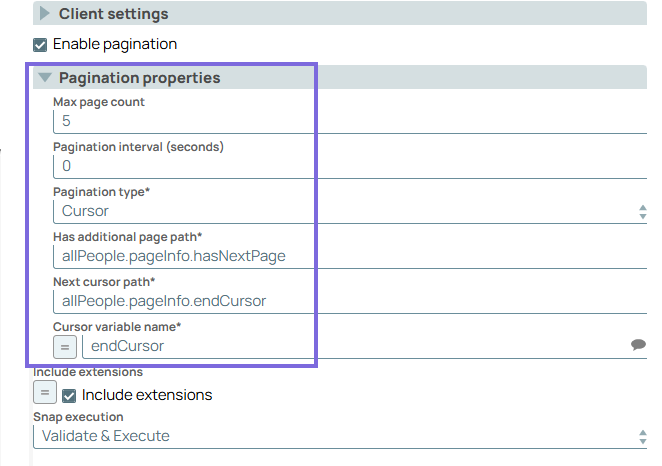Image resolution: width=662 pixels, height=466 pixels.
Task: Toggle expression button for Cursor variable name
Action: tap(64, 346)
